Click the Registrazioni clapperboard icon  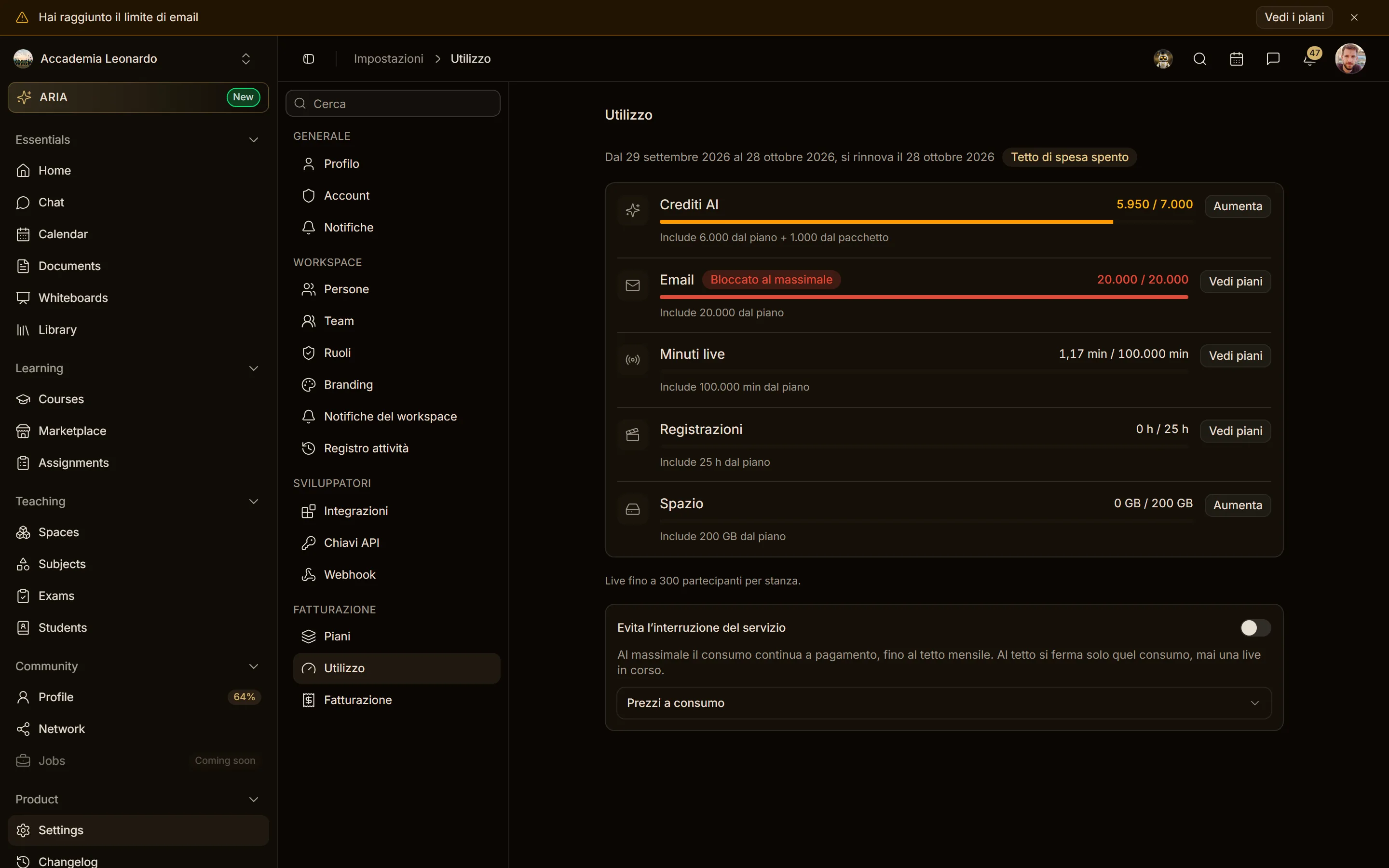pos(632,434)
